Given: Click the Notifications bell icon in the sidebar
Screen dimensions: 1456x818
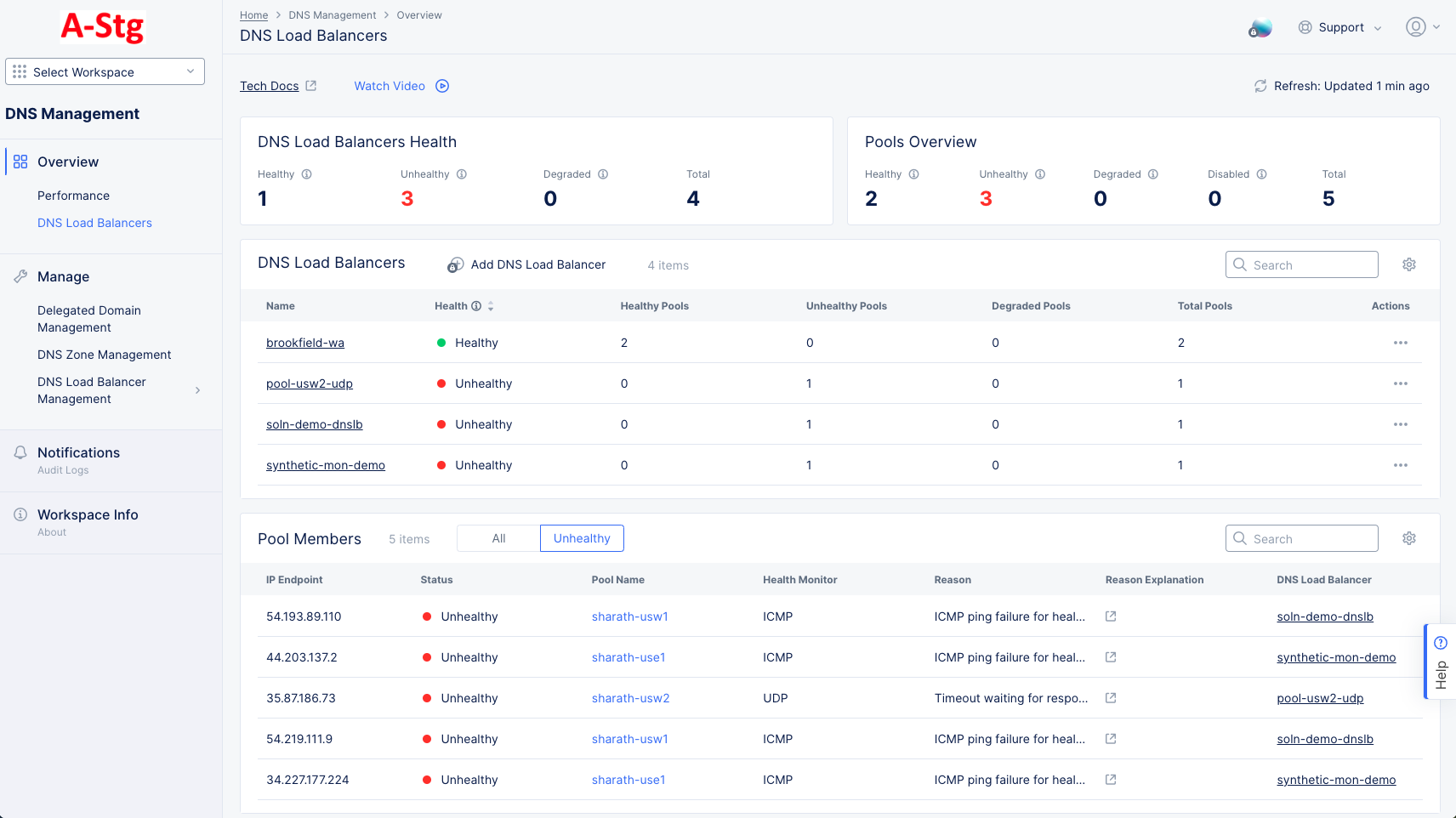Looking at the screenshot, I should pyautogui.click(x=20, y=452).
